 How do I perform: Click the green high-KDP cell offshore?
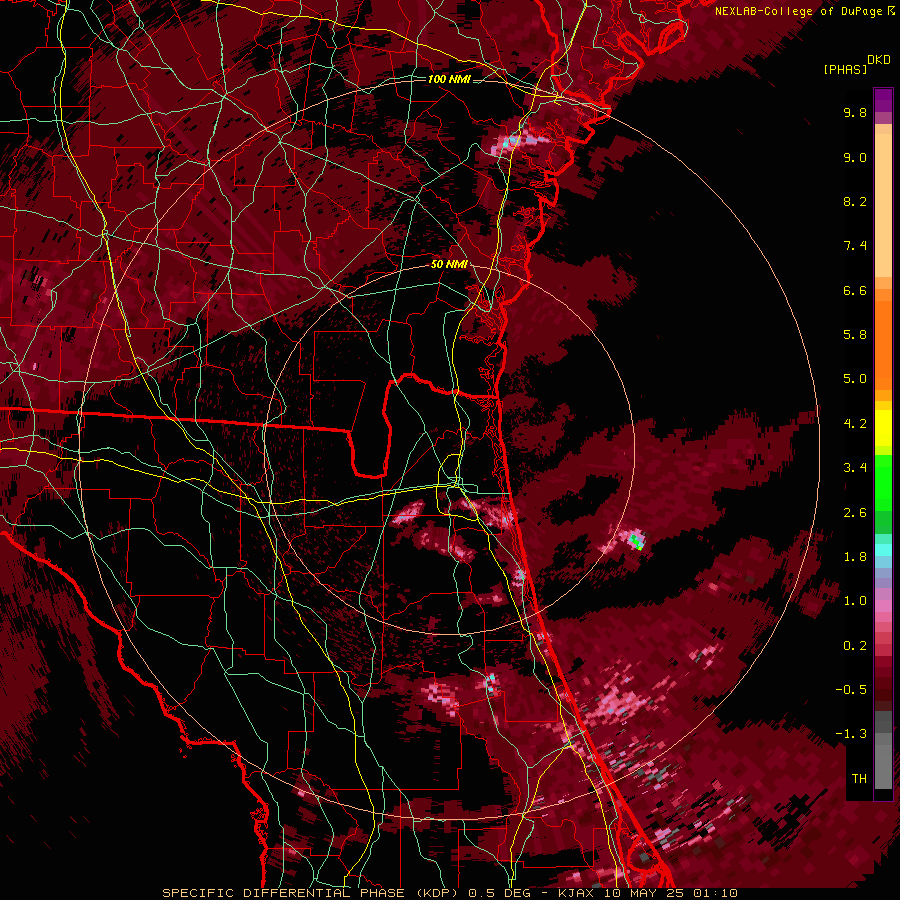pos(635,541)
